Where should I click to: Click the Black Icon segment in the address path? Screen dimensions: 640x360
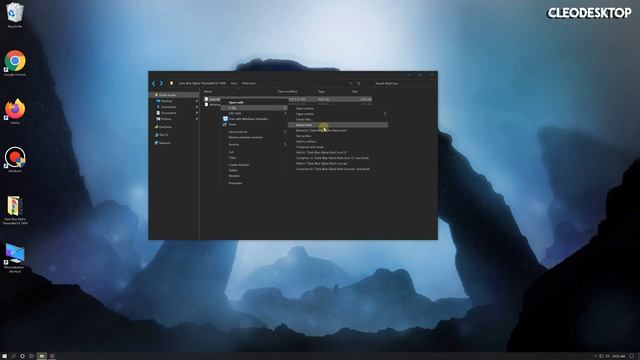click(249, 83)
